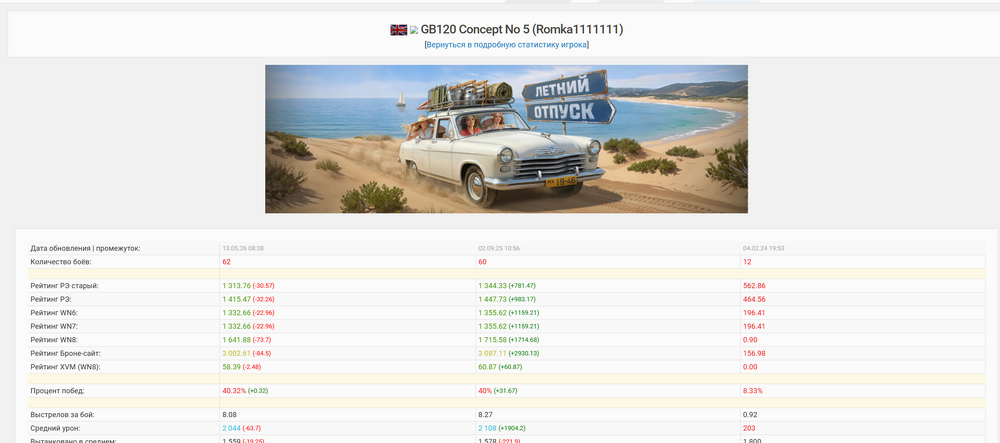Image resolution: width=1000 pixels, height=443 pixels.
Task: Select value '3 087.11 (+2930.13)'
Action: click(510, 353)
